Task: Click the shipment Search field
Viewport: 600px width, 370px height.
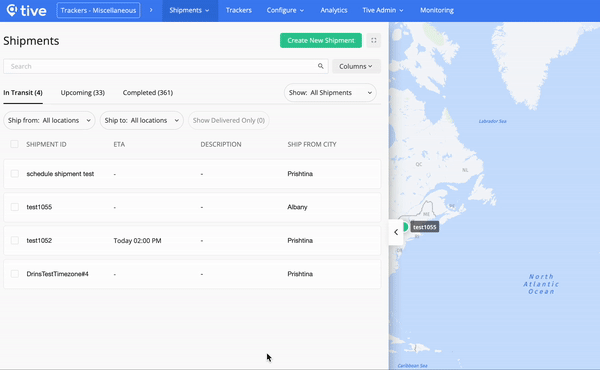Action: pos(165,66)
